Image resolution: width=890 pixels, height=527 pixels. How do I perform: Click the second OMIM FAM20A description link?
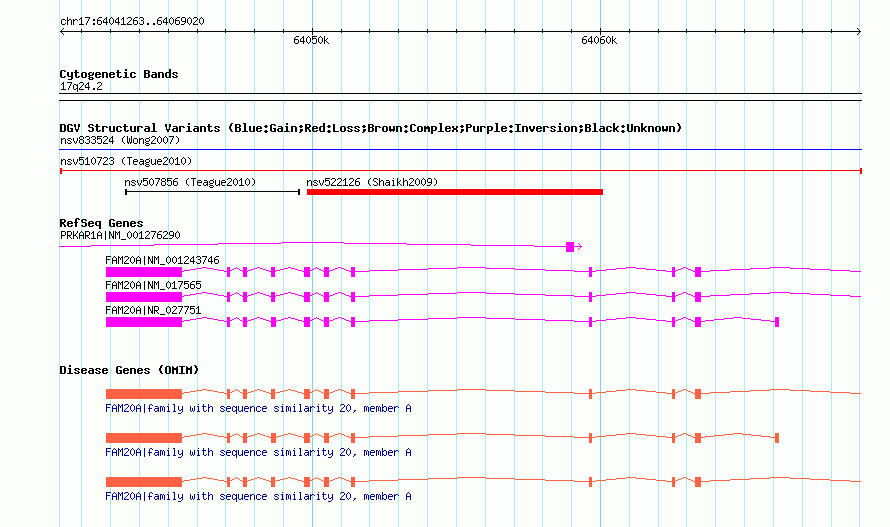pyautogui.click(x=258, y=453)
